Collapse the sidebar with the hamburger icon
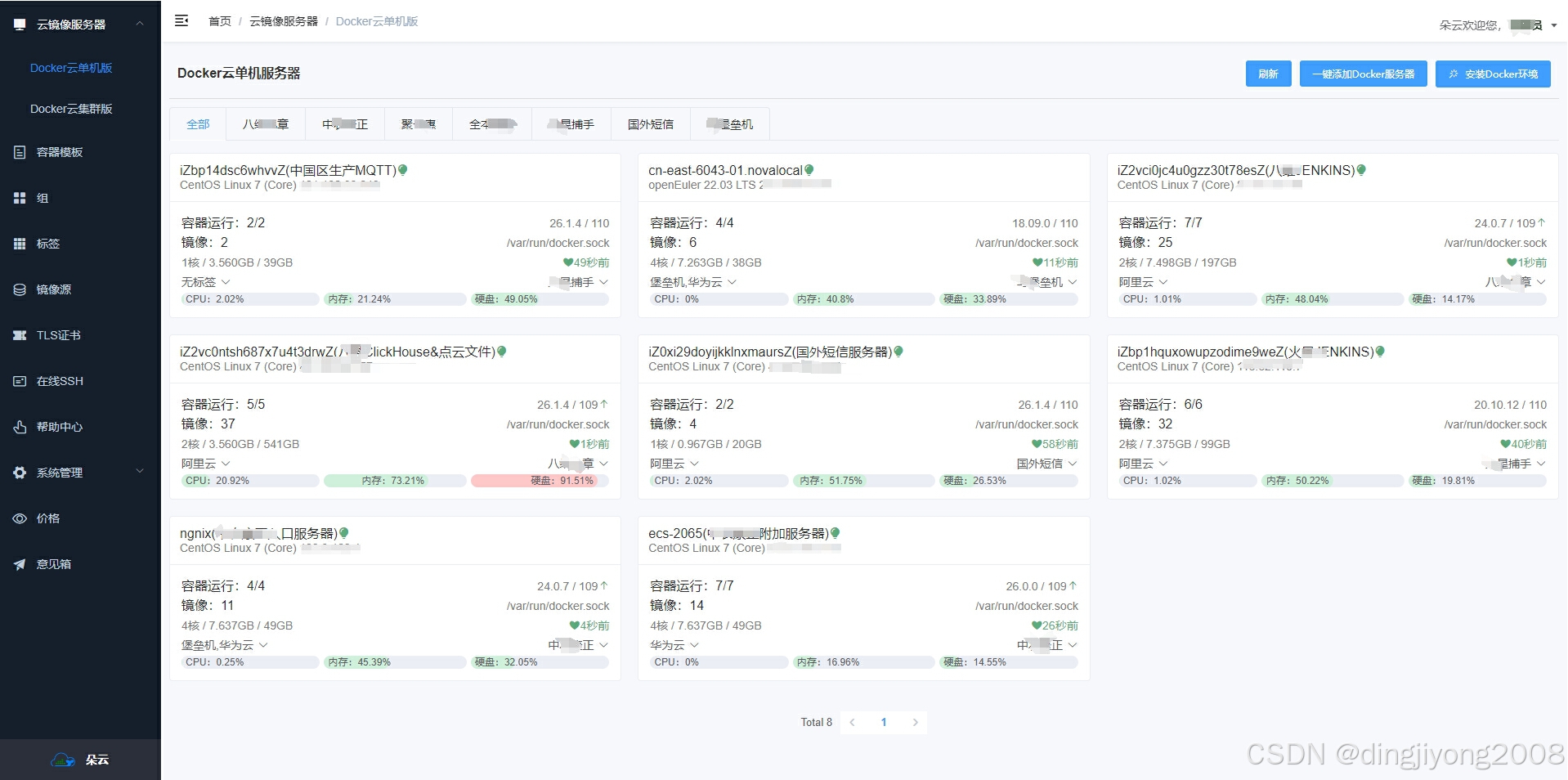 181,20
